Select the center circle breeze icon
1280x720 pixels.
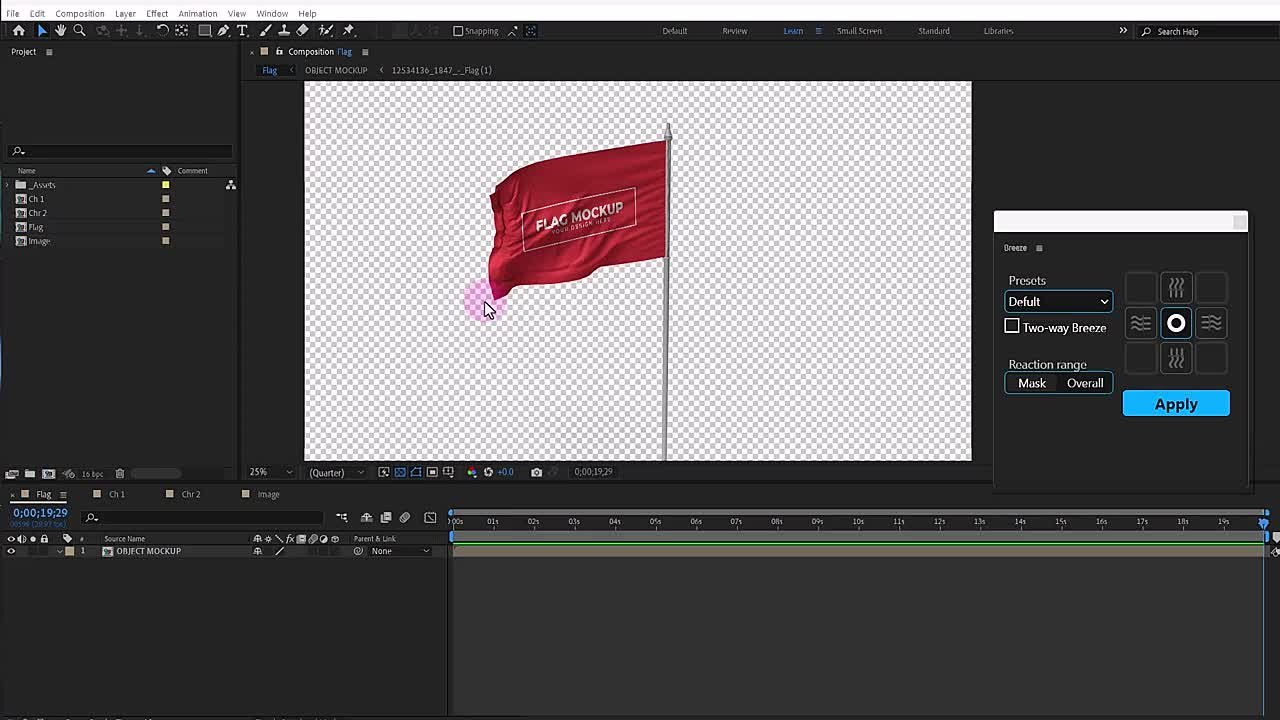[1176, 323]
